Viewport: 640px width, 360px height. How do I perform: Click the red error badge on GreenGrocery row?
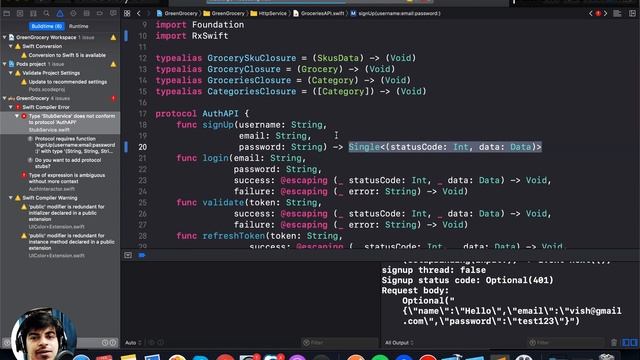[113, 98]
